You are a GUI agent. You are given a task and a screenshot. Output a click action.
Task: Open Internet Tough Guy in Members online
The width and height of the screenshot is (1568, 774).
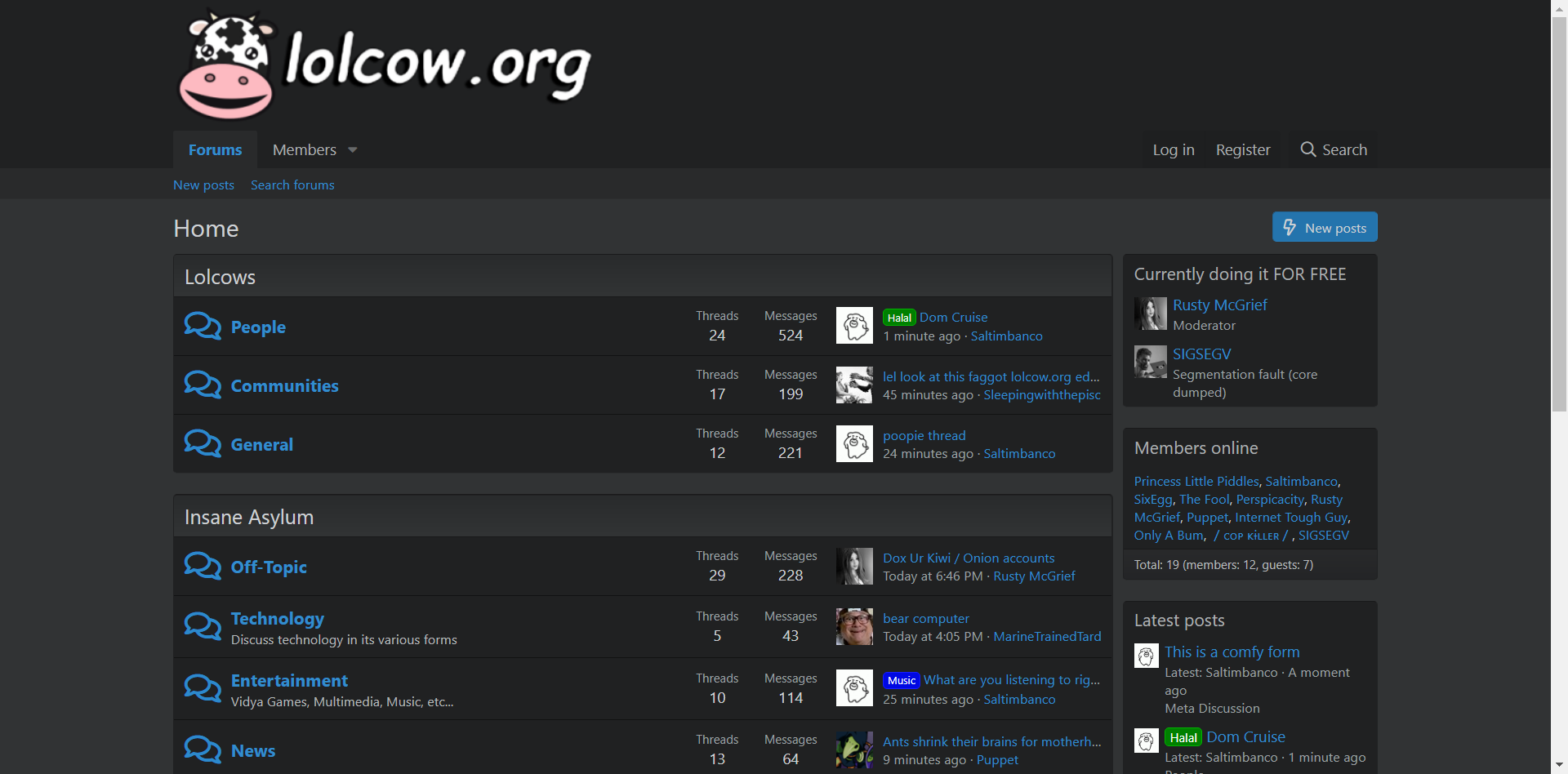(x=1291, y=517)
